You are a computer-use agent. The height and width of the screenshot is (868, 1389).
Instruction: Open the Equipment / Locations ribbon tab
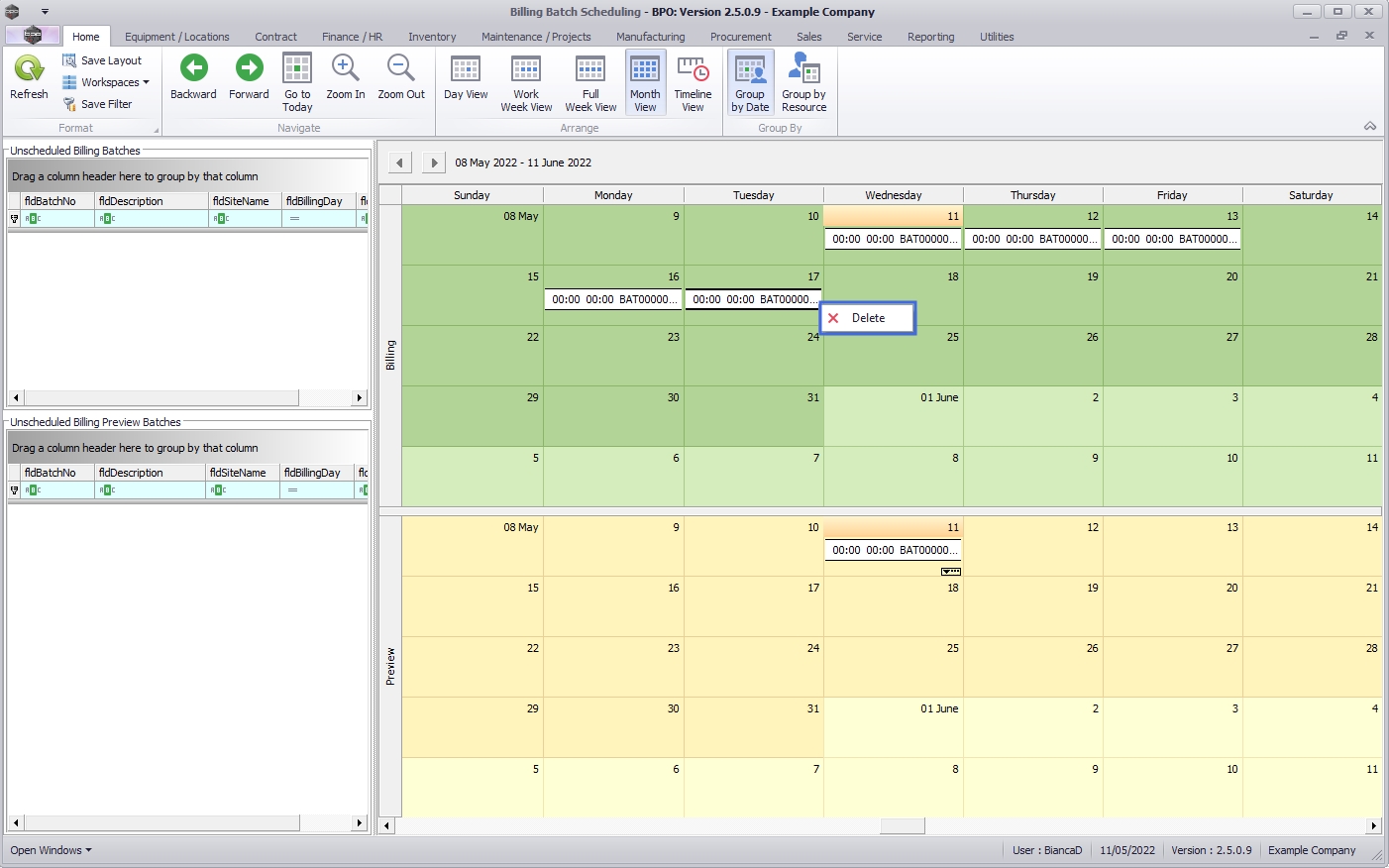click(176, 37)
